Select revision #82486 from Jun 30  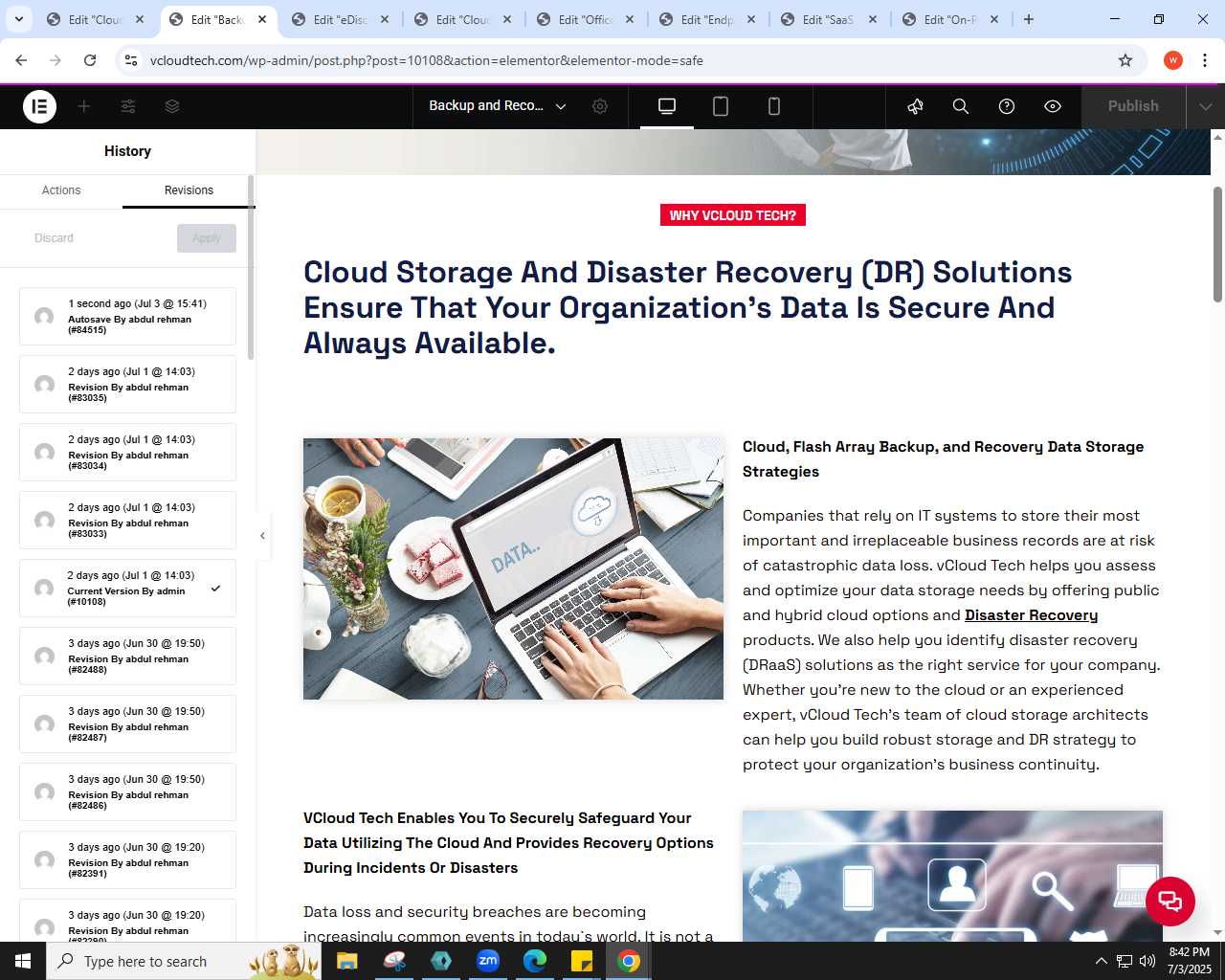pos(127,792)
